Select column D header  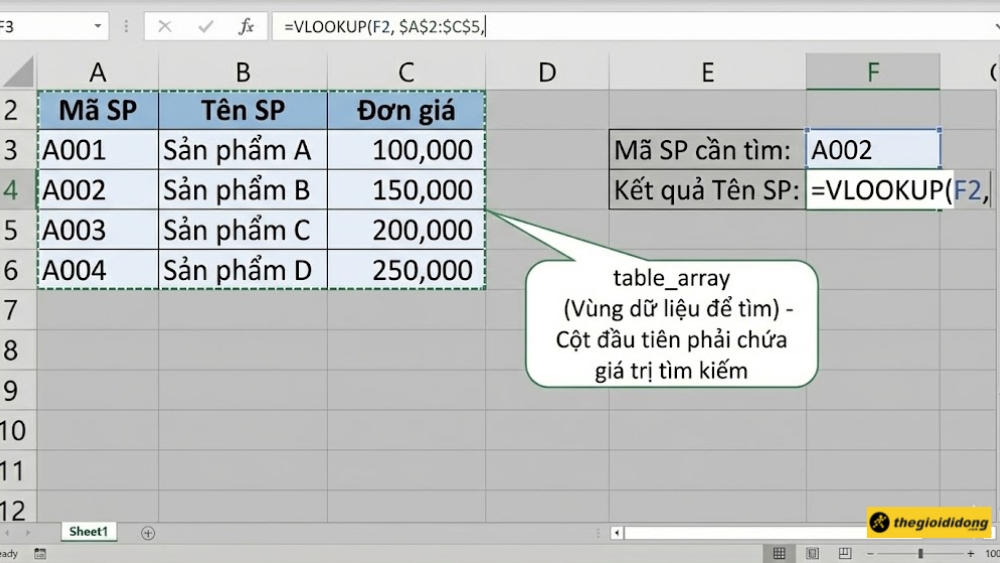click(547, 72)
